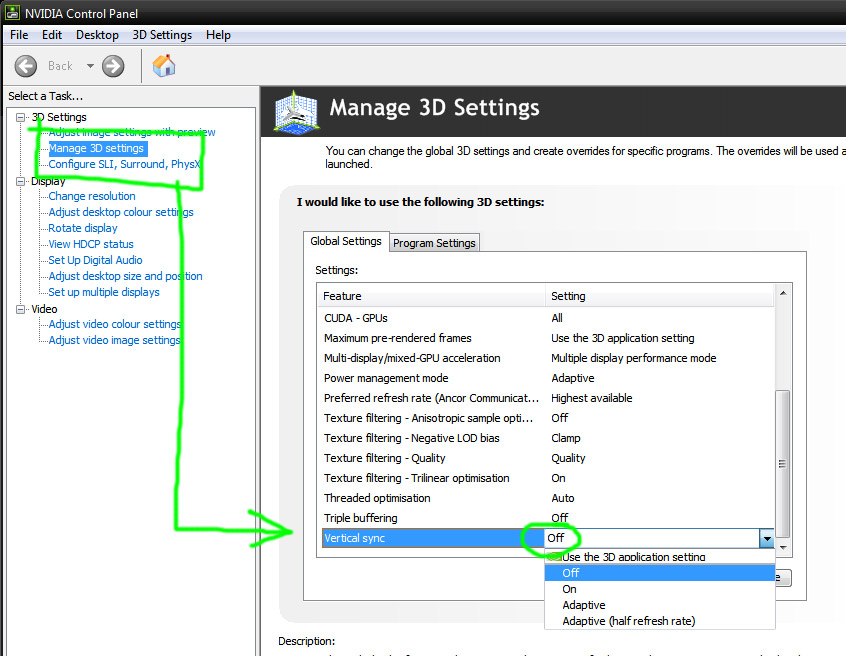The image size is (846, 656).
Task: Click Multiple display performance mode value
Action: [x=633, y=358]
